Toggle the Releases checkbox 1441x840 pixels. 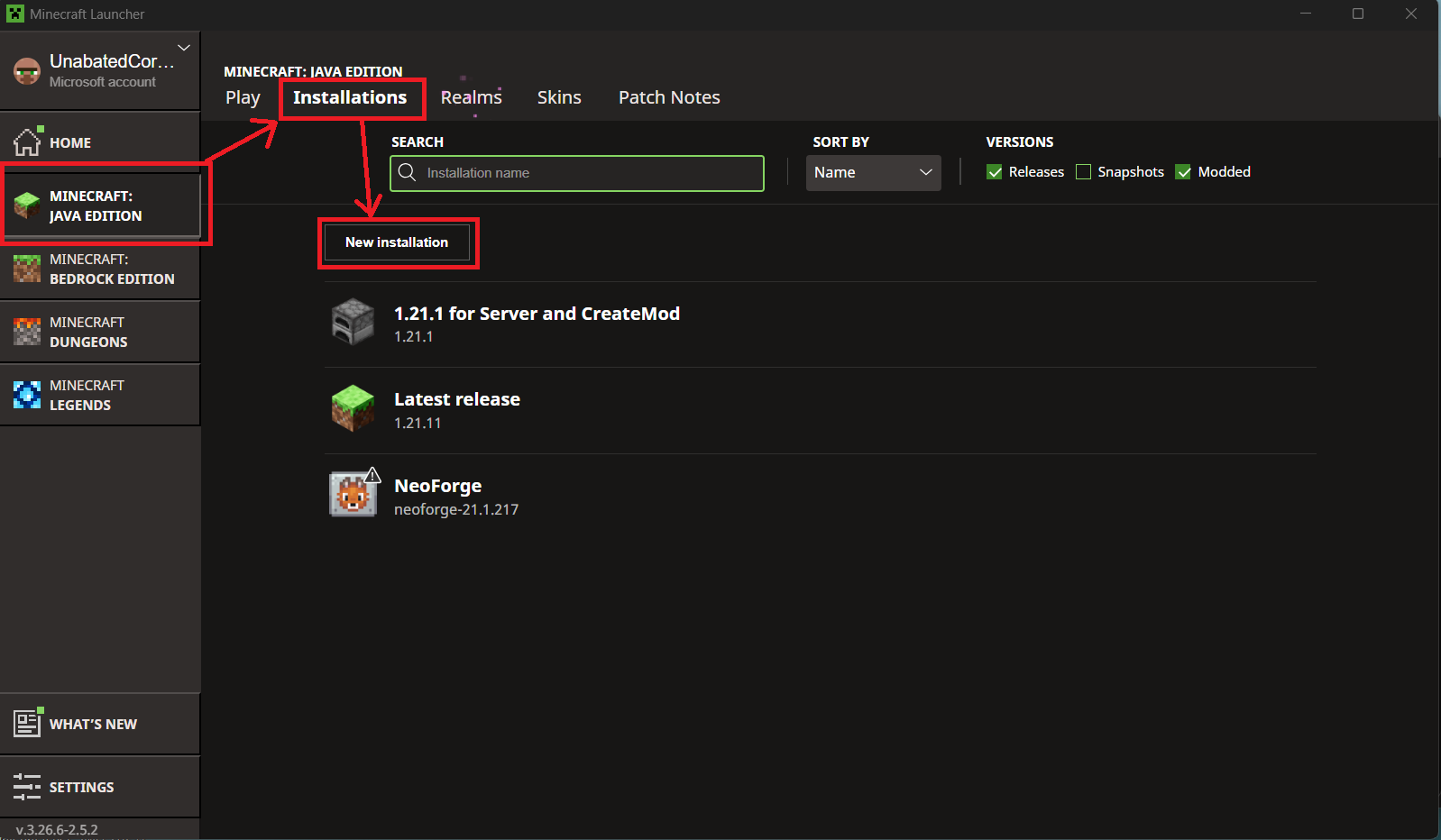[x=994, y=172]
